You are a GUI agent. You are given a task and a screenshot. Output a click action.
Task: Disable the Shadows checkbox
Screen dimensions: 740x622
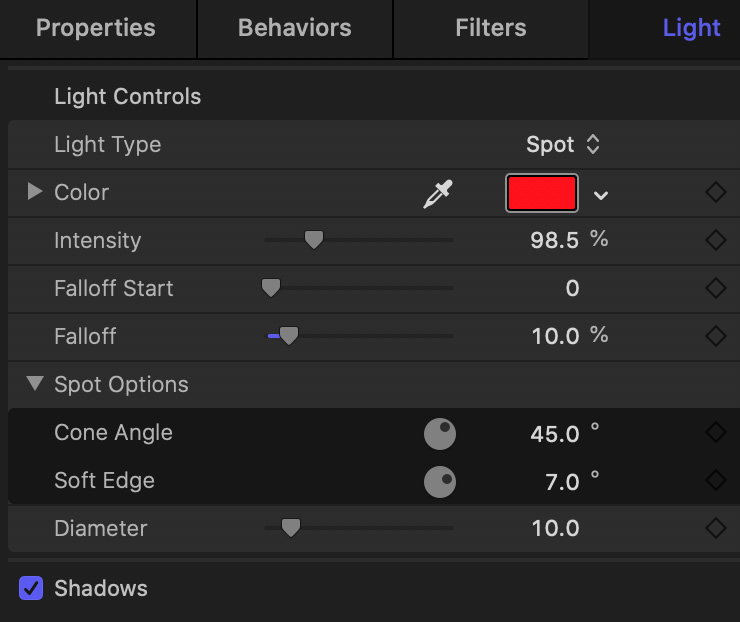point(31,588)
